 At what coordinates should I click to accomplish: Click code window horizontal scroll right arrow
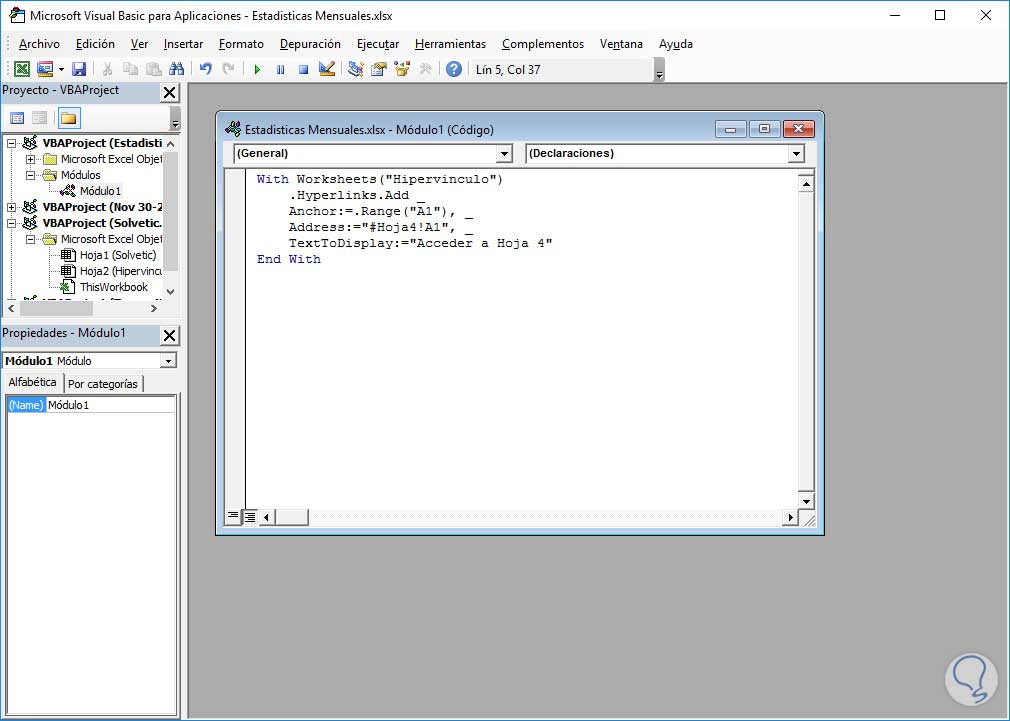(790, 517)
